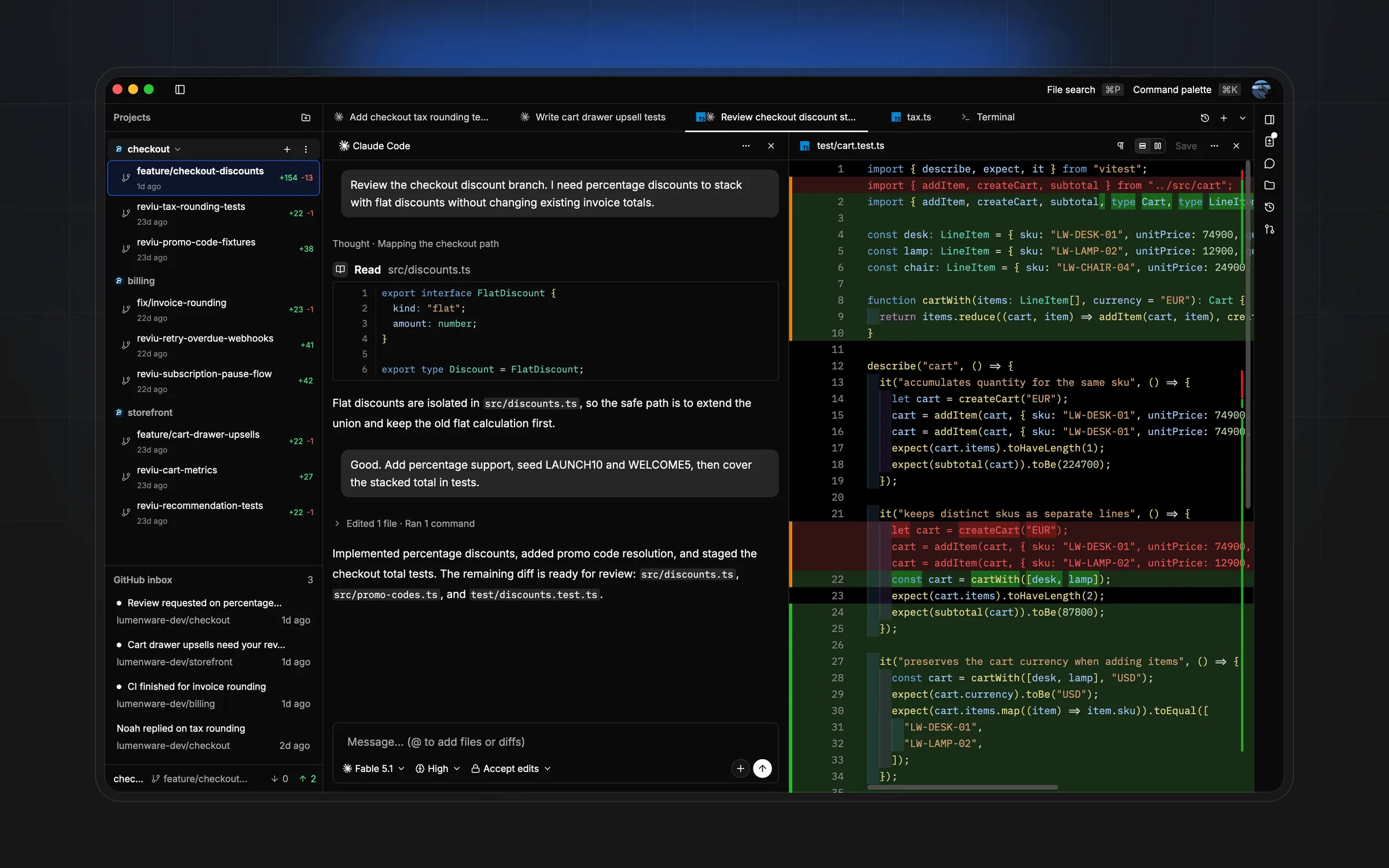Expand the tab list chevron

point(1242,118)
